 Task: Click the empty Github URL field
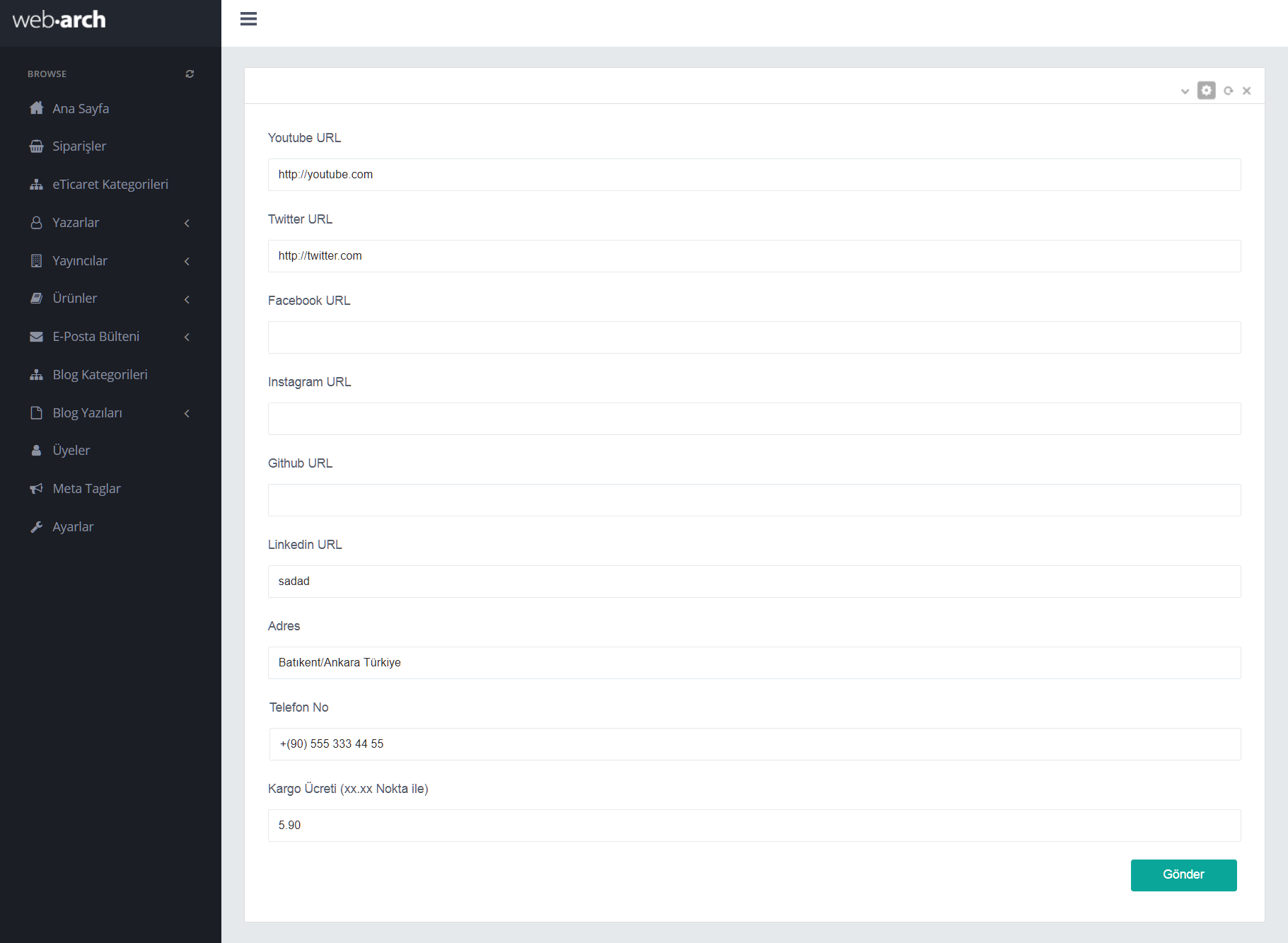[x=754, y=500]
